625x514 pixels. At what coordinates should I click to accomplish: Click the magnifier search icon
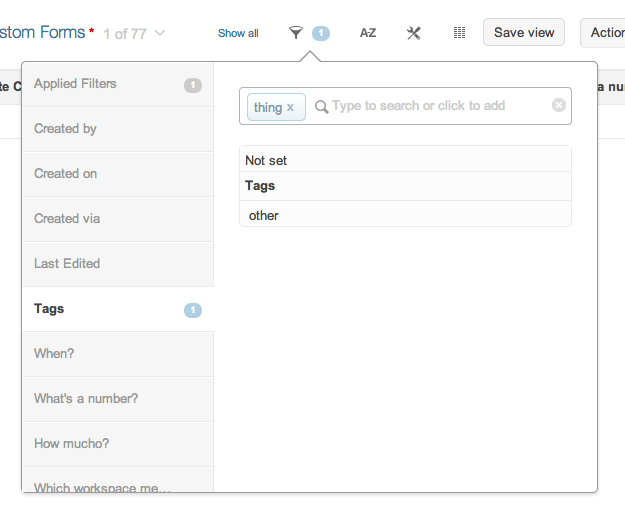pyautogui.click(x=321, y=106)
